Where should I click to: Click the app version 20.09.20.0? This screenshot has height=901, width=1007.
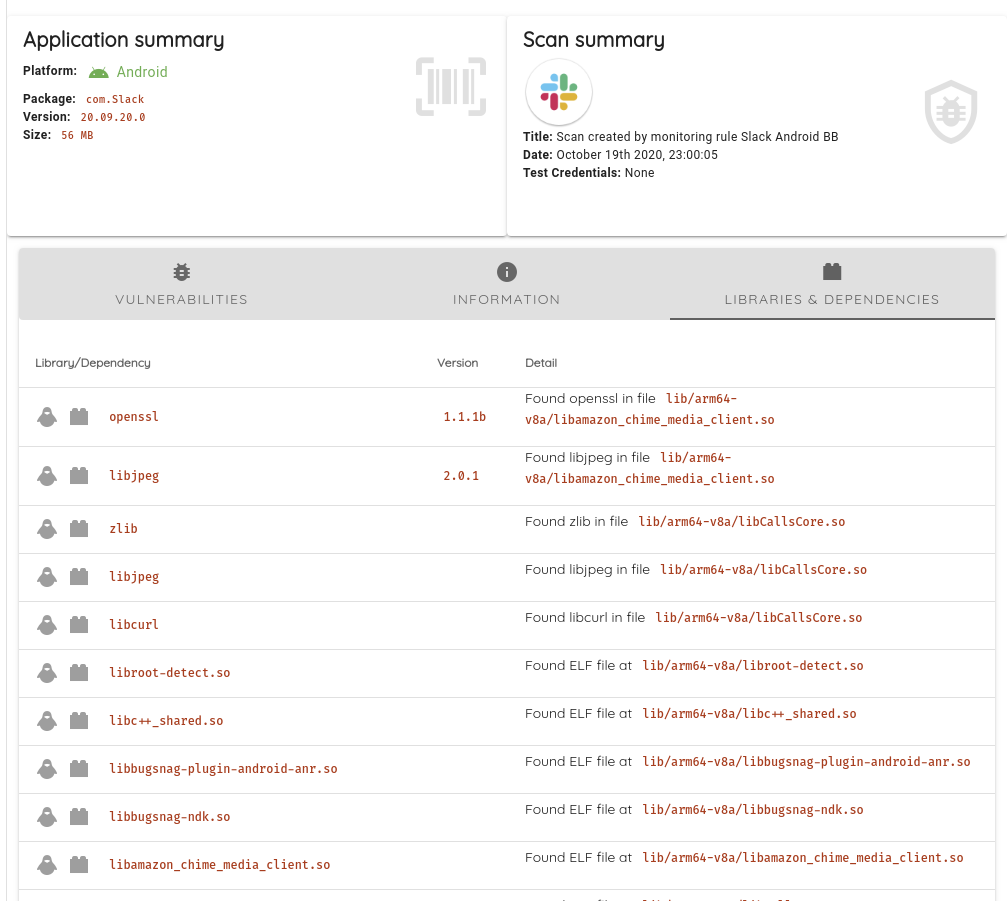point(113,117)
